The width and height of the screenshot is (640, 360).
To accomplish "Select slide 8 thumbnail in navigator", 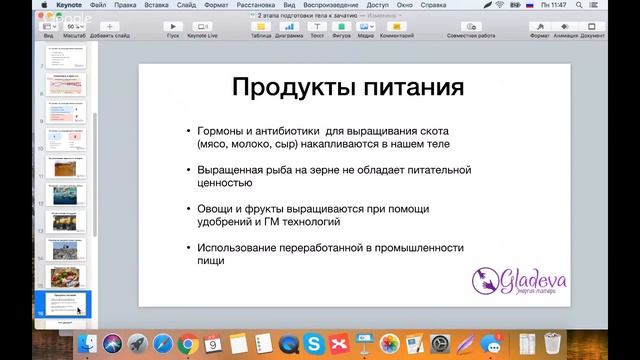I will coord(66,85).
